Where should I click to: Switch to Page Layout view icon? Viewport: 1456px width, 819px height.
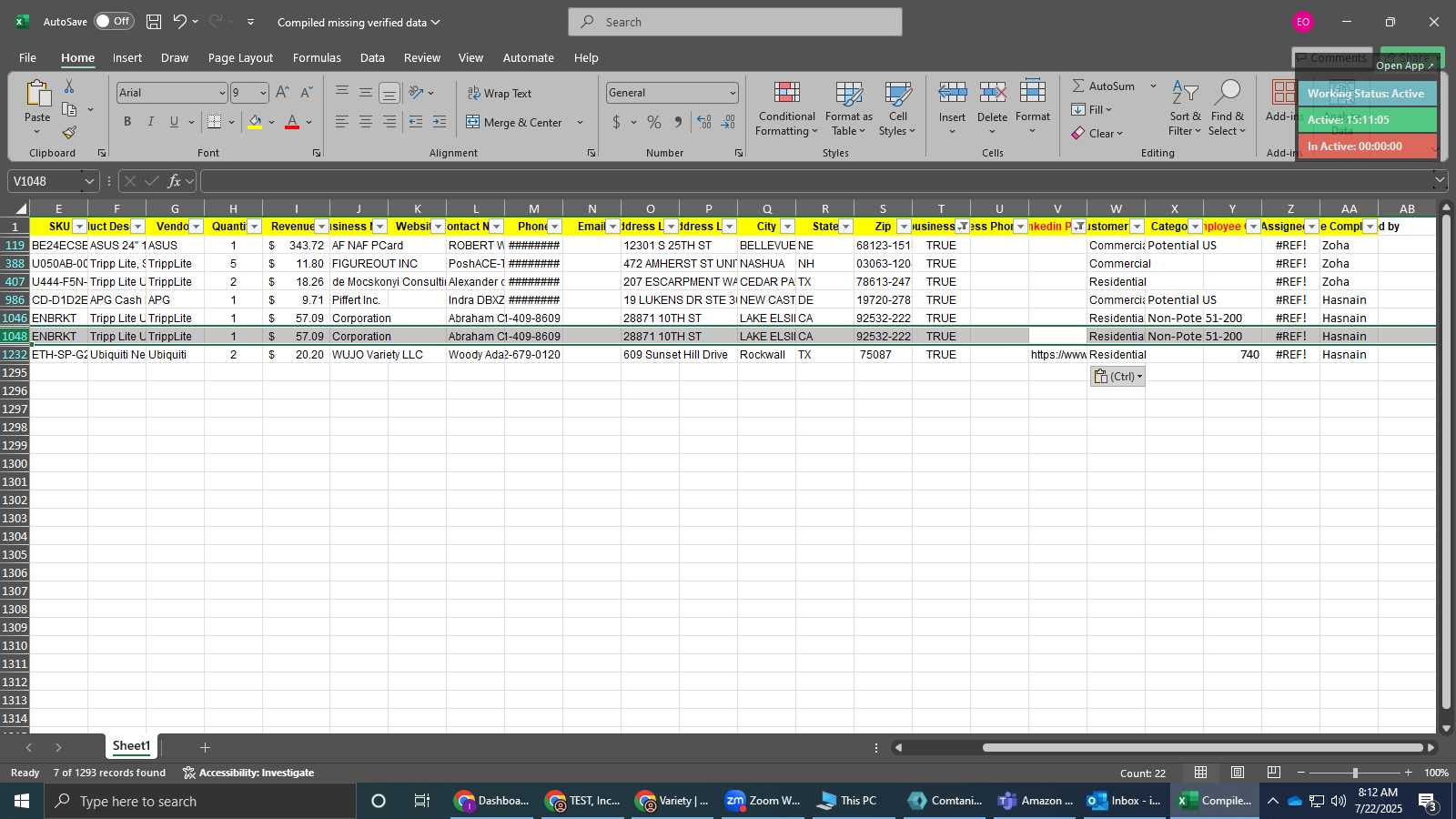(x=1238, y=773)
